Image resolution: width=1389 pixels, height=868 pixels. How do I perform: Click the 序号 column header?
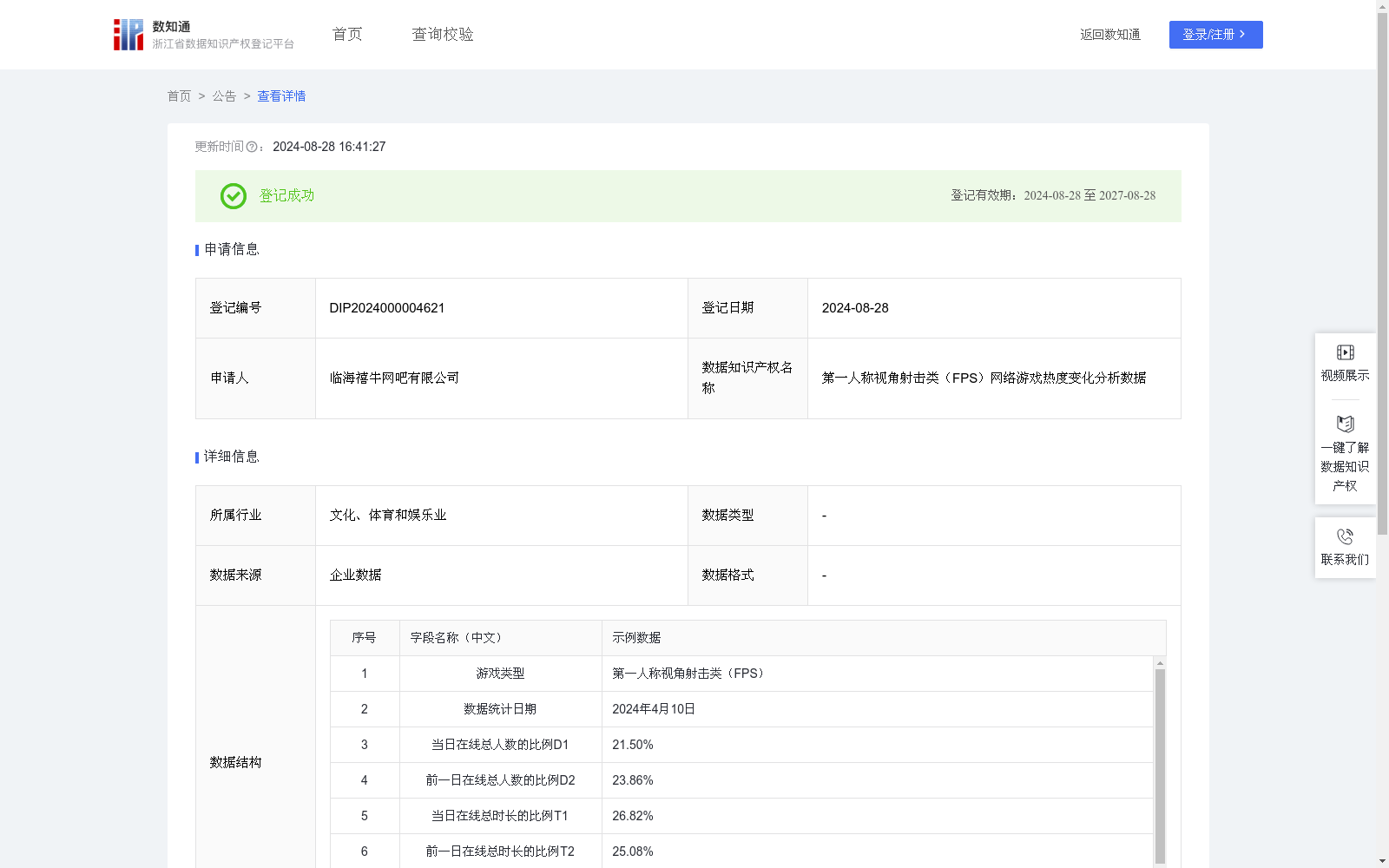point(364,638)
